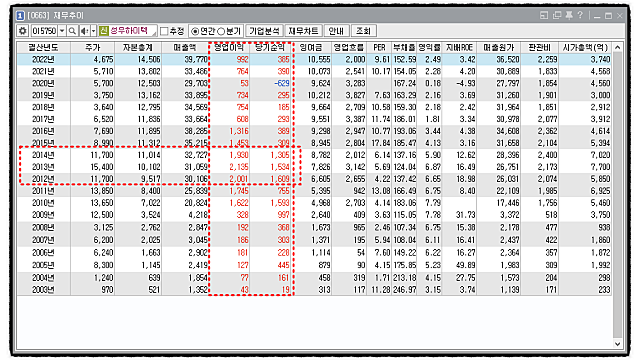
Task: Click the 잉여금 column header
Action: point(311,47)
